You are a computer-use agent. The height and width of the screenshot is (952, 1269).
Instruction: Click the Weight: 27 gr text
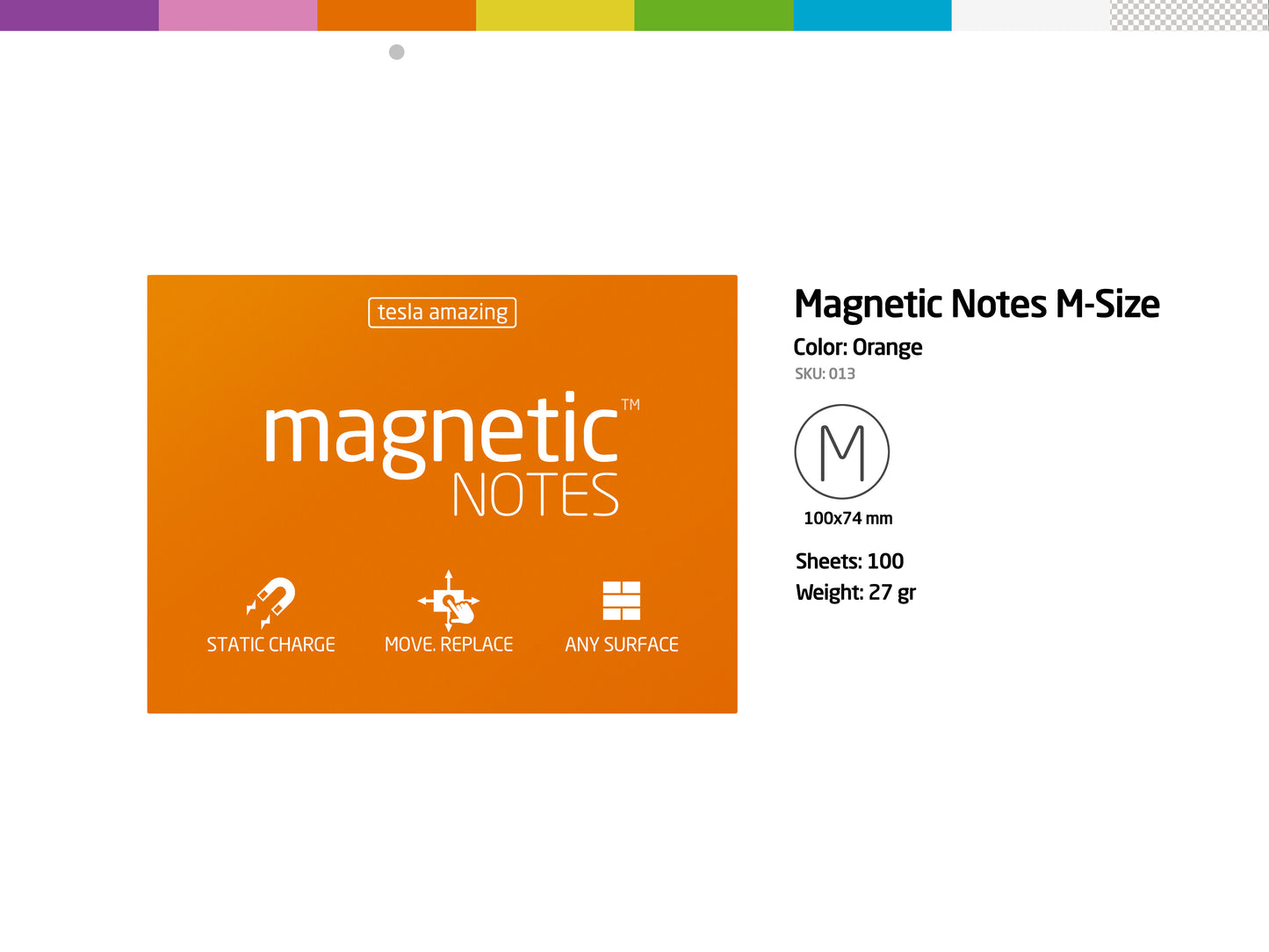[x=855, y=593]
